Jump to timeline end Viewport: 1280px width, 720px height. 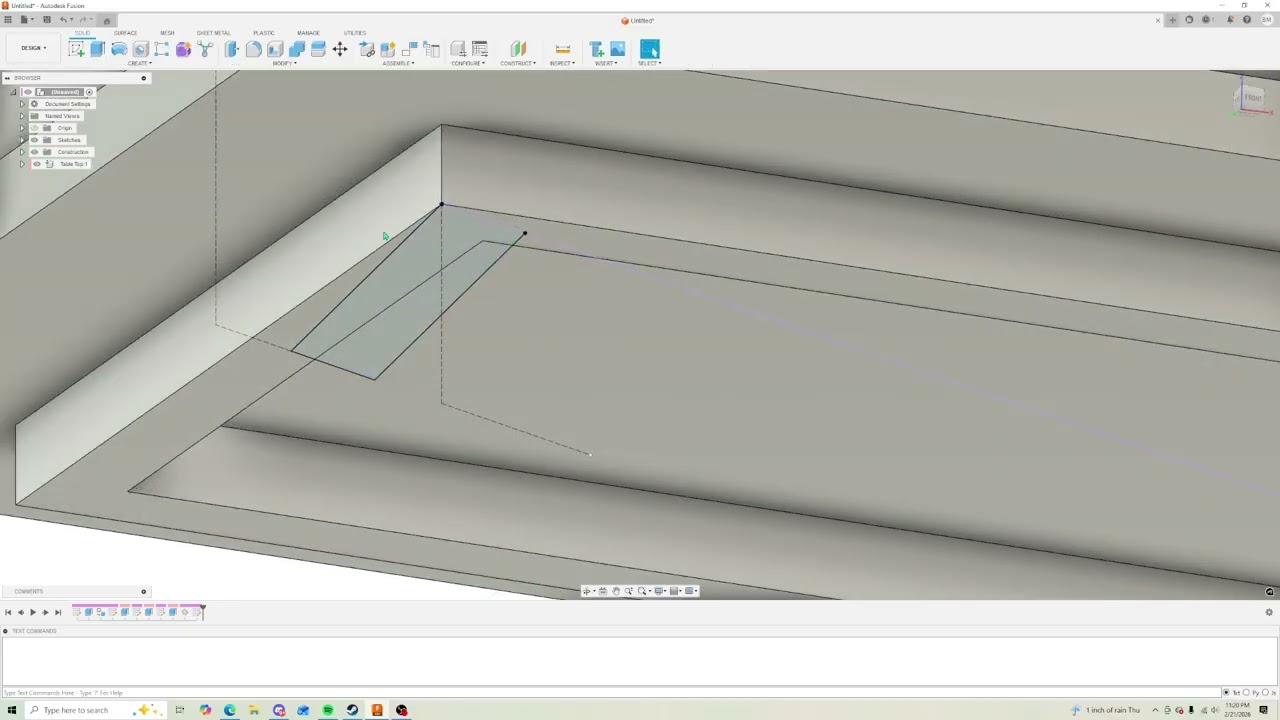pyautogui.click(x=58, y=612)
